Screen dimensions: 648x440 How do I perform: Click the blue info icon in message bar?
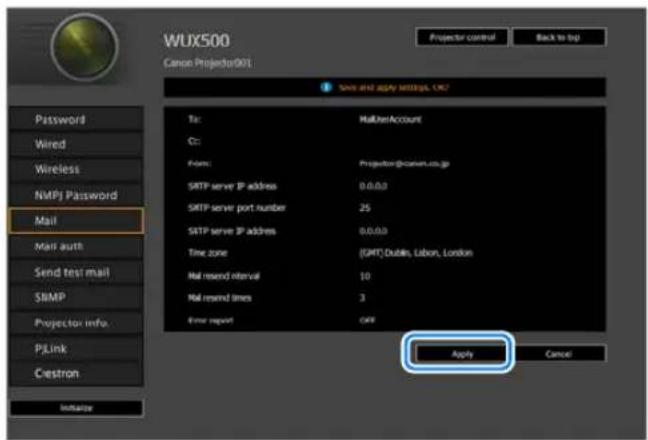(x=326, y=88)
